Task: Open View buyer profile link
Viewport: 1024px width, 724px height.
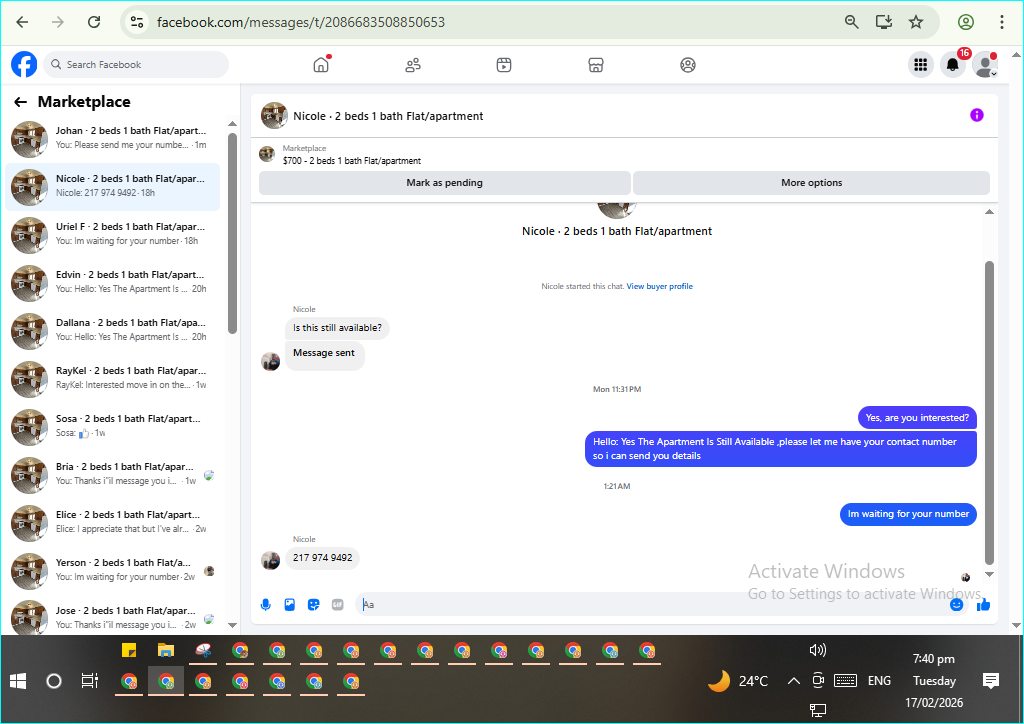Action: (660, 286)
